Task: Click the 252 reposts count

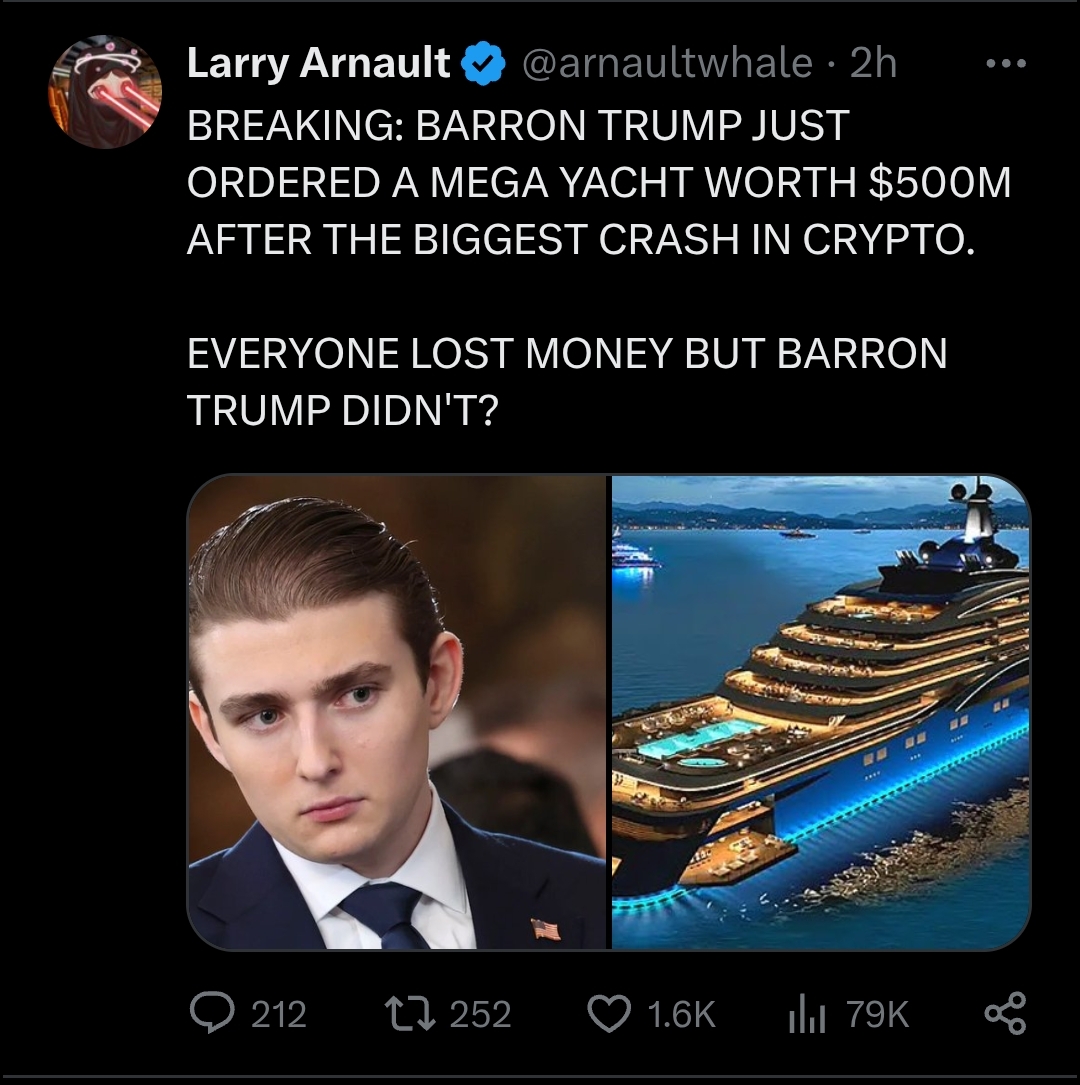Action: click(480, 1014)
